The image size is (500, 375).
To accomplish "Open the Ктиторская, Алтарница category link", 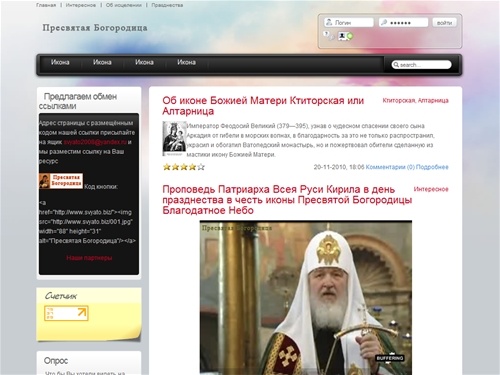I will [x=415, y=100].
